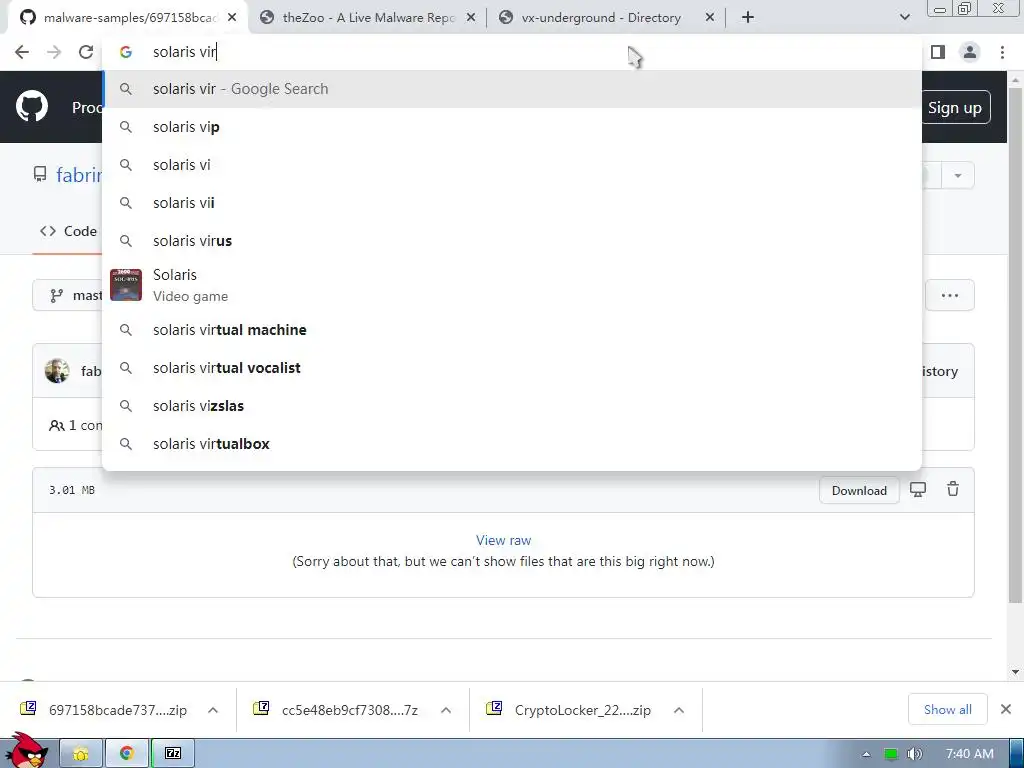
Task: Click the browser forward arrow
Action: point(54,52)
